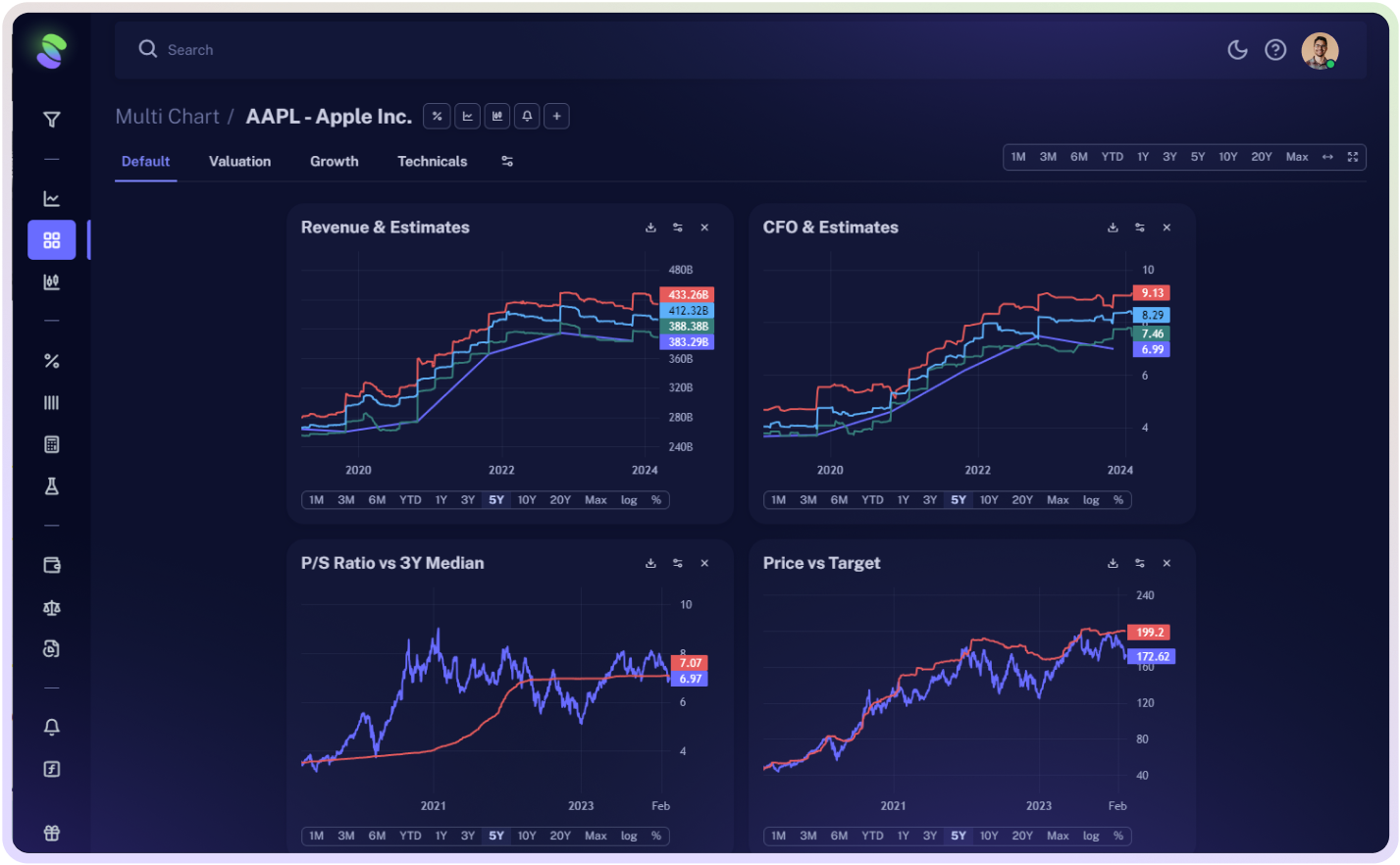
Task: Click the flask lab icon in sidebar
Action: (x=51, y=485)
